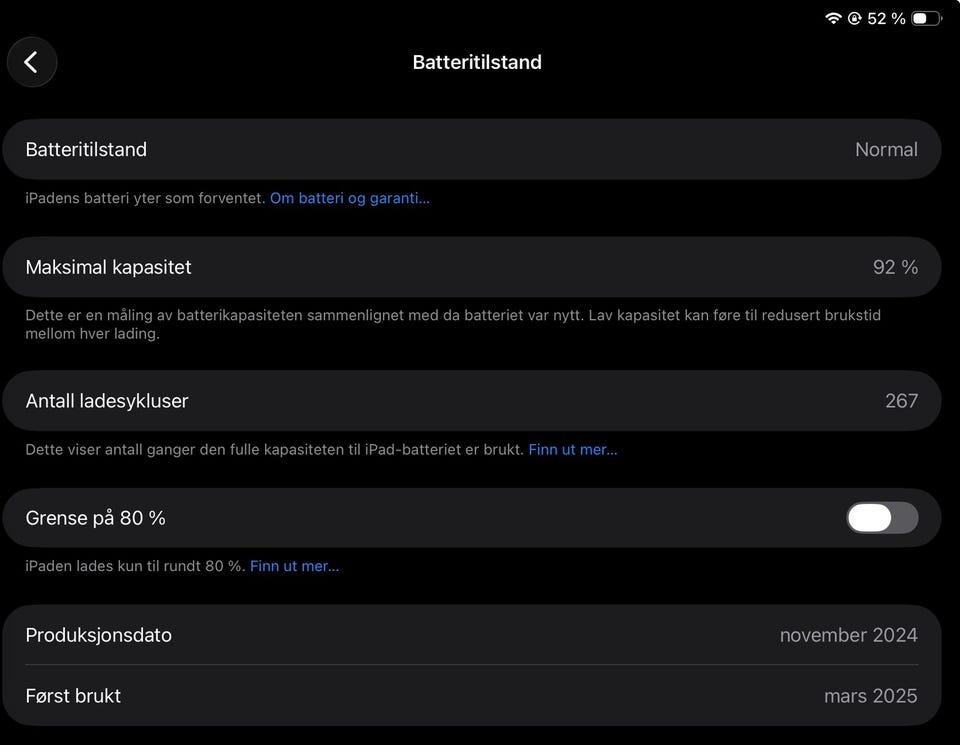Tap the november 2024 production date value

[848, 635]
